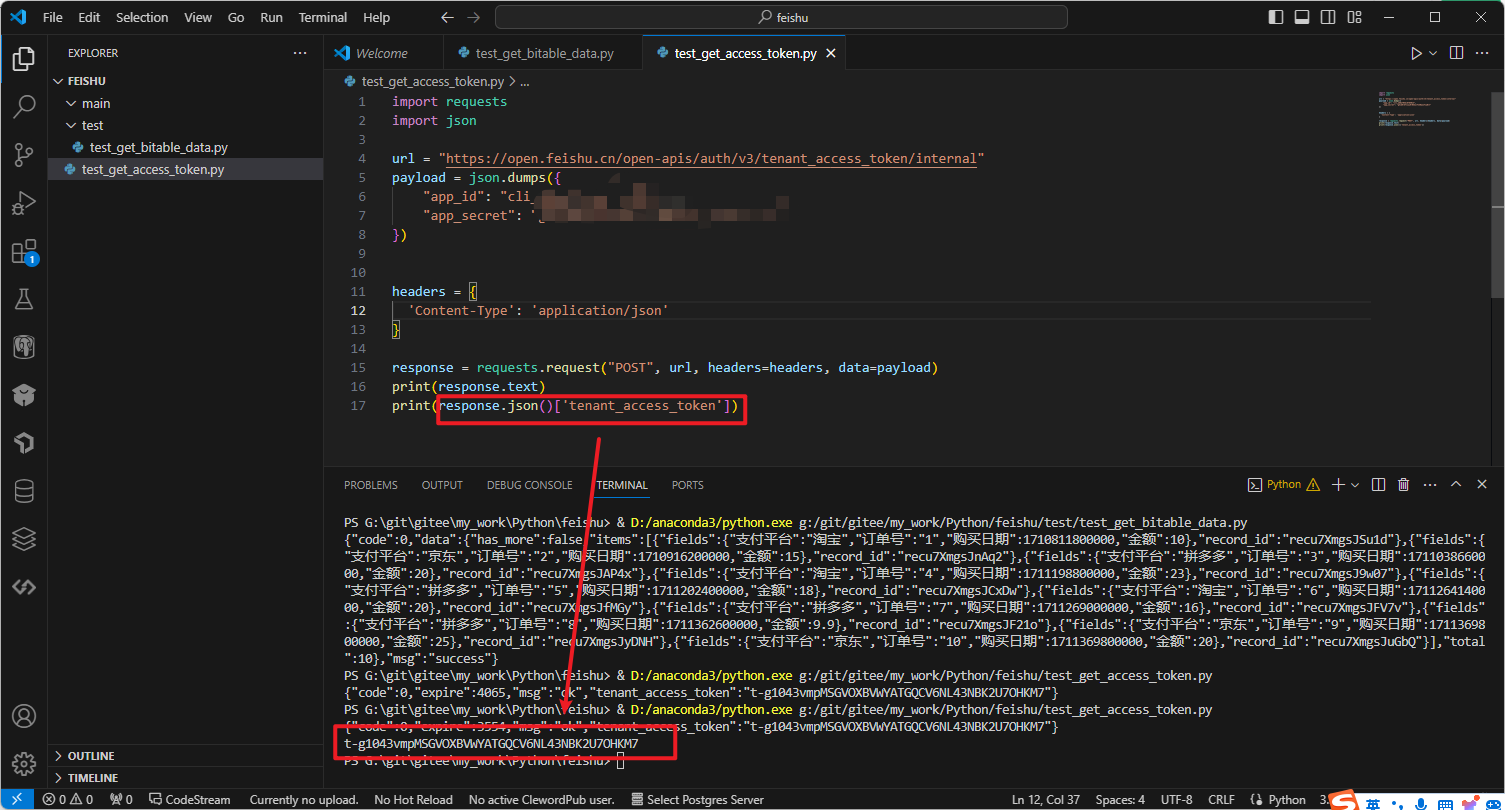1505x810 pixels.
Task: Change indentation via Spaces: 4
Action: tap(1120, 799)
